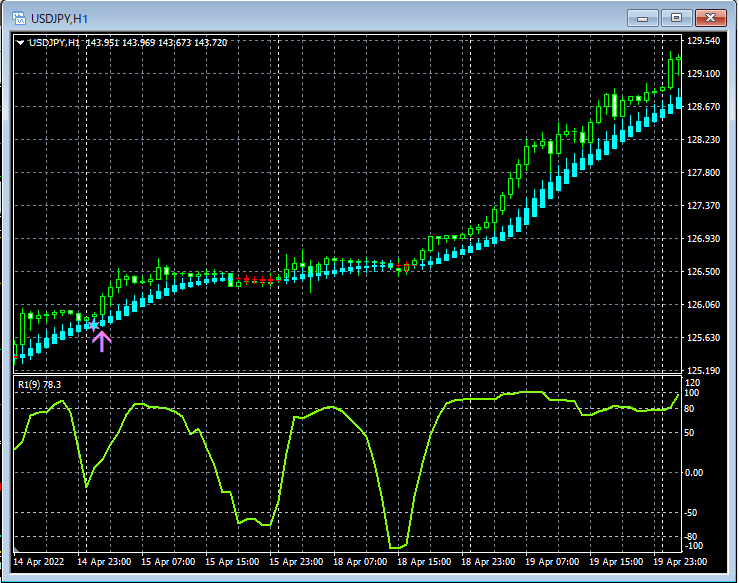The width and height of the screenshot is (739, 583).
Task: Select the R1(9) 78.3 indicator label
Action: pos(40,385)
